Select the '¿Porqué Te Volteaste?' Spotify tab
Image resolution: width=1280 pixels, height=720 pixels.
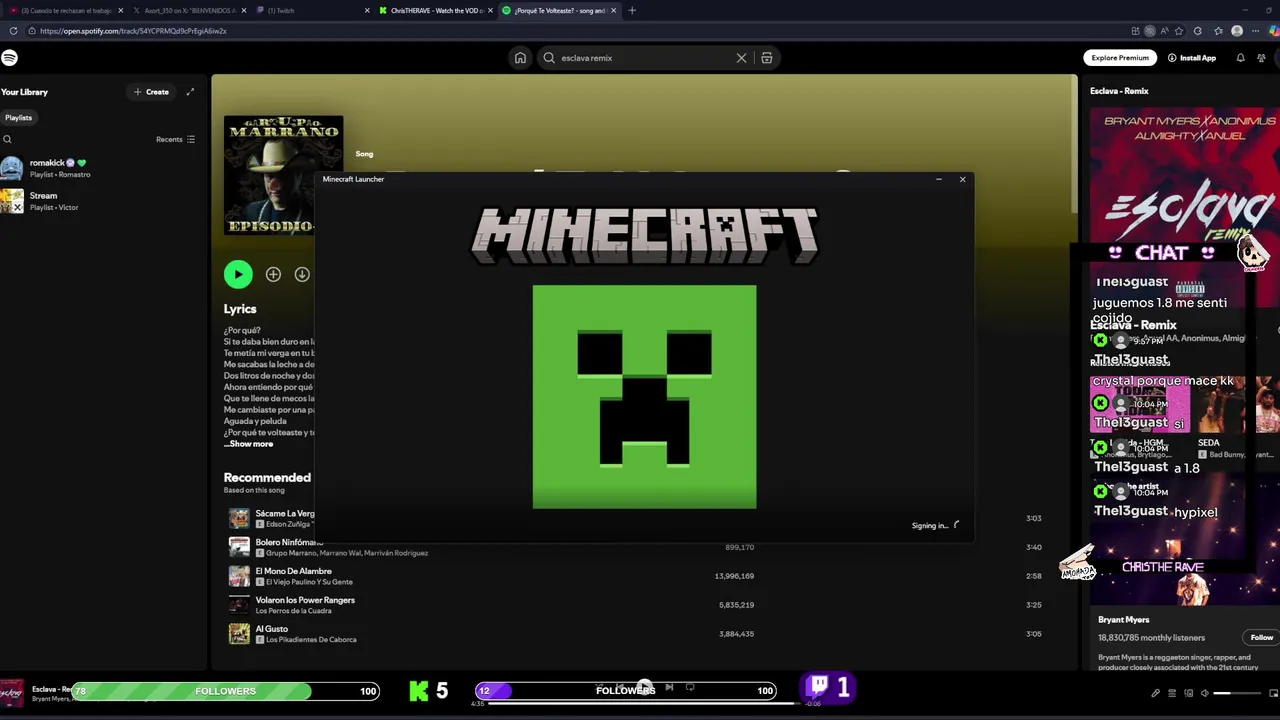(559, 10)
